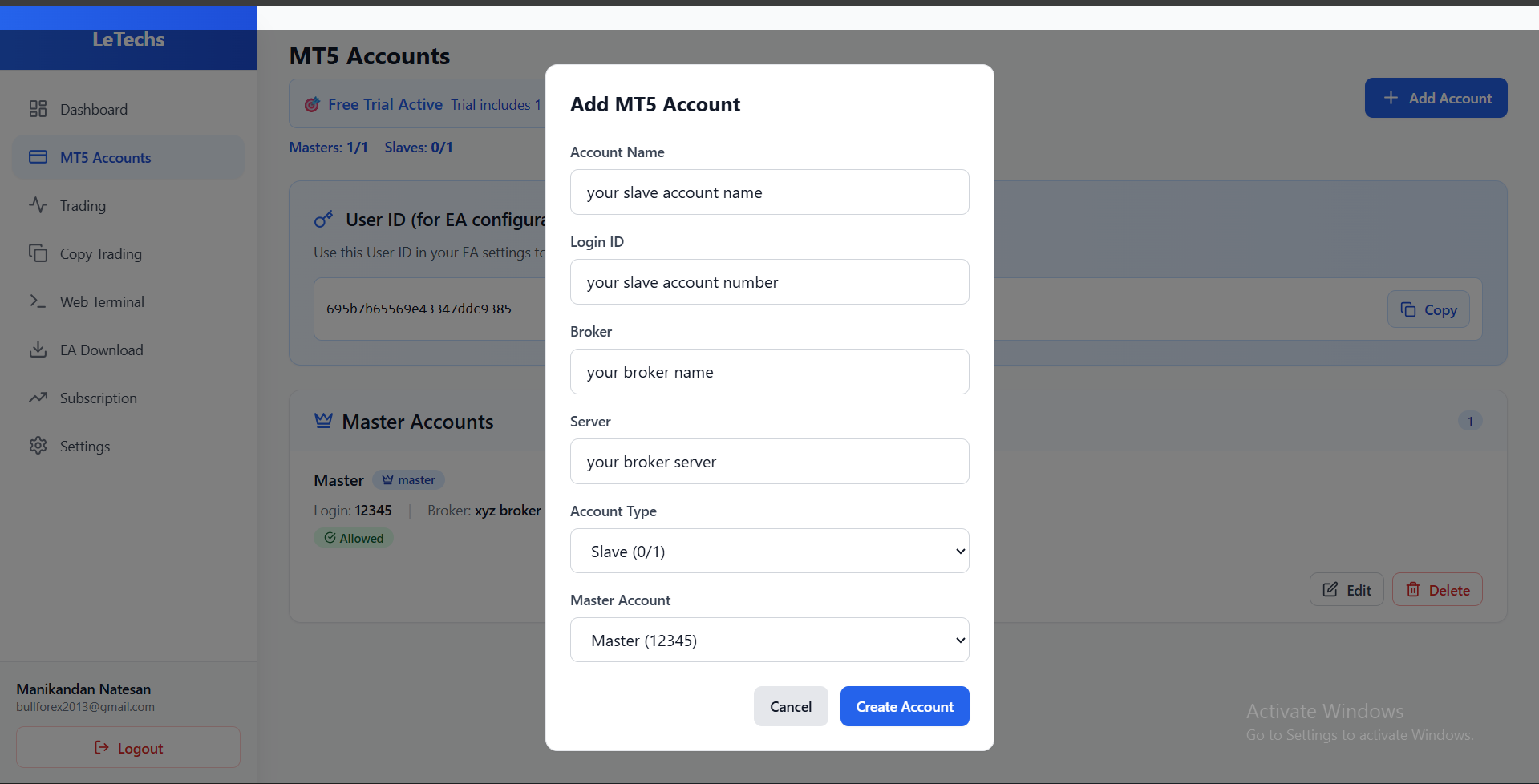Click the Create Account button

[x=905, y=706]
